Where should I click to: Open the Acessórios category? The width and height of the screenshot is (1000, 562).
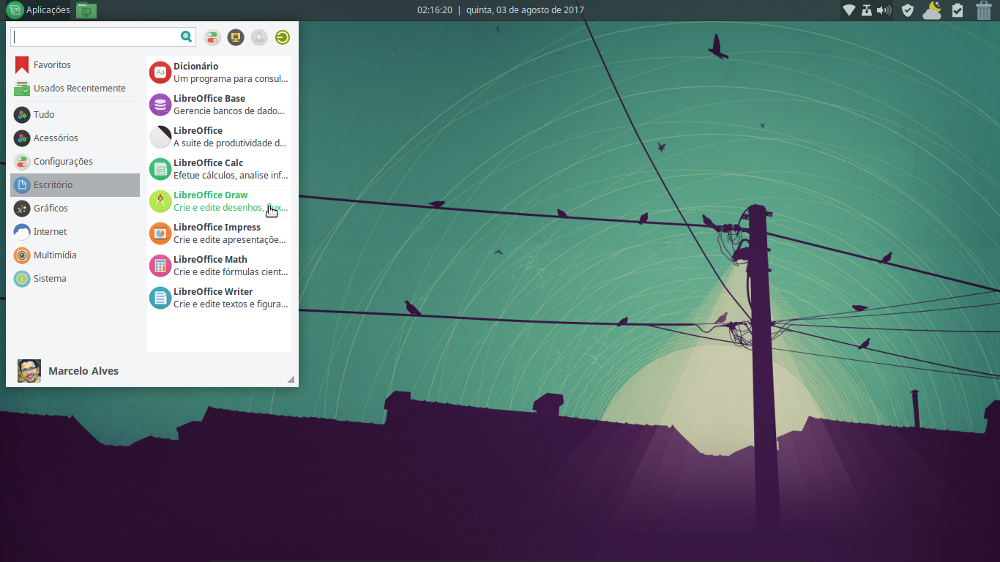pos(75,138)
